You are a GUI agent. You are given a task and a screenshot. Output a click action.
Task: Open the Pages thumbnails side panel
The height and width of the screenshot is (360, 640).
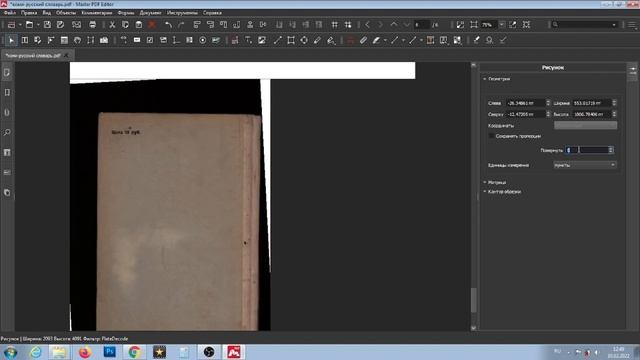click(7, 73)
